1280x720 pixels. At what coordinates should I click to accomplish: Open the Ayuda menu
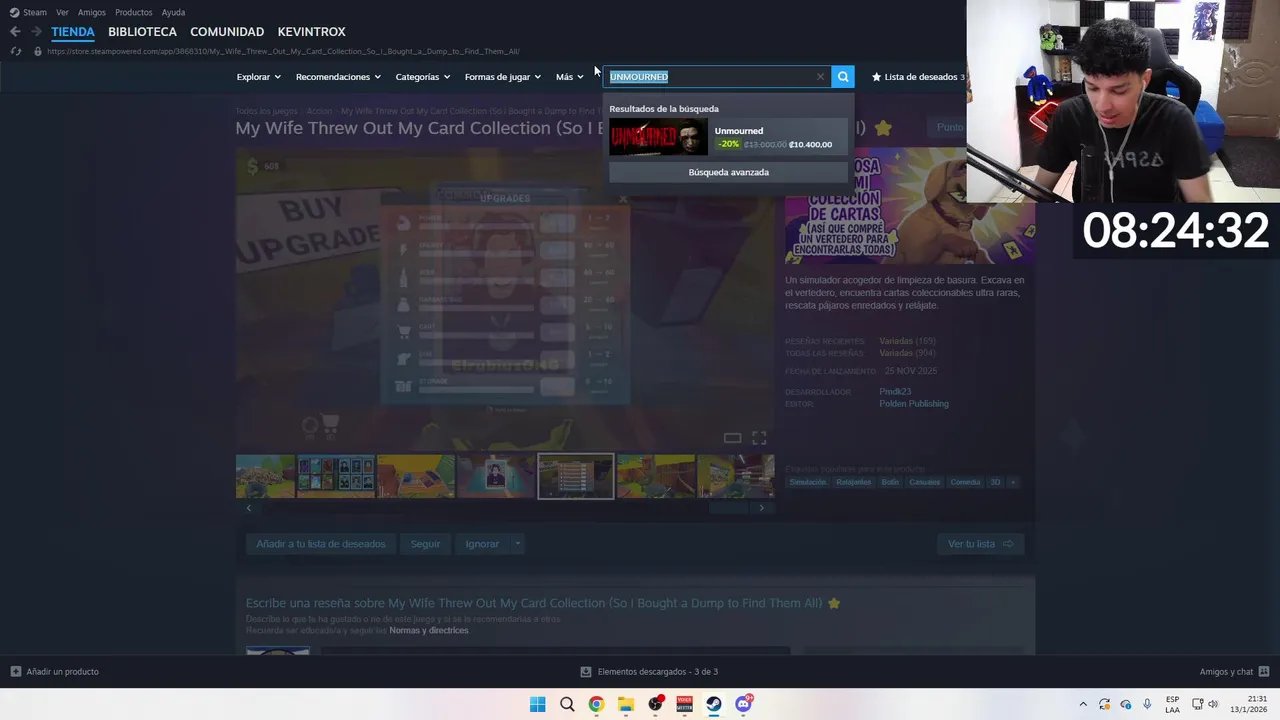173,12
